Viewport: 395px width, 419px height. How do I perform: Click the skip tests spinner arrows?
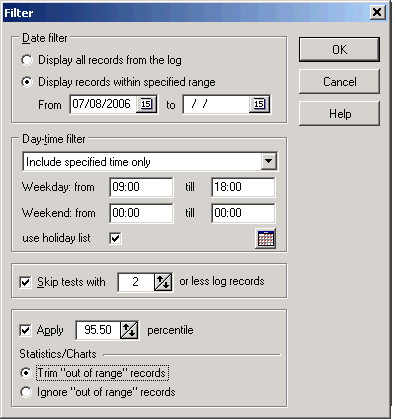point(163,282)
